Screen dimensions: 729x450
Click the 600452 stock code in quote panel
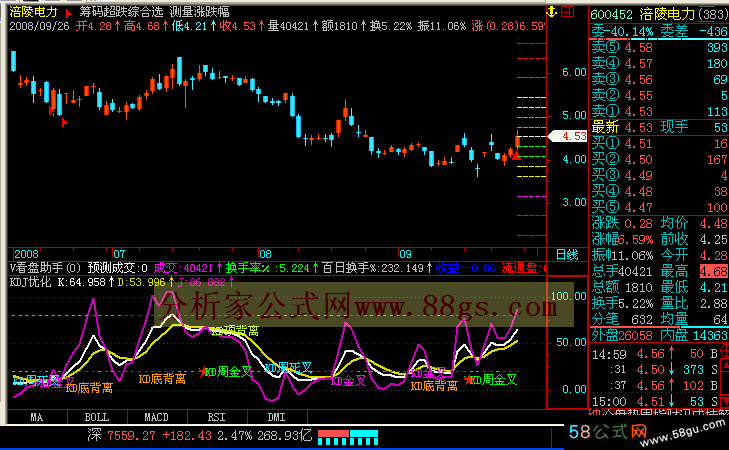pos(611,14)
